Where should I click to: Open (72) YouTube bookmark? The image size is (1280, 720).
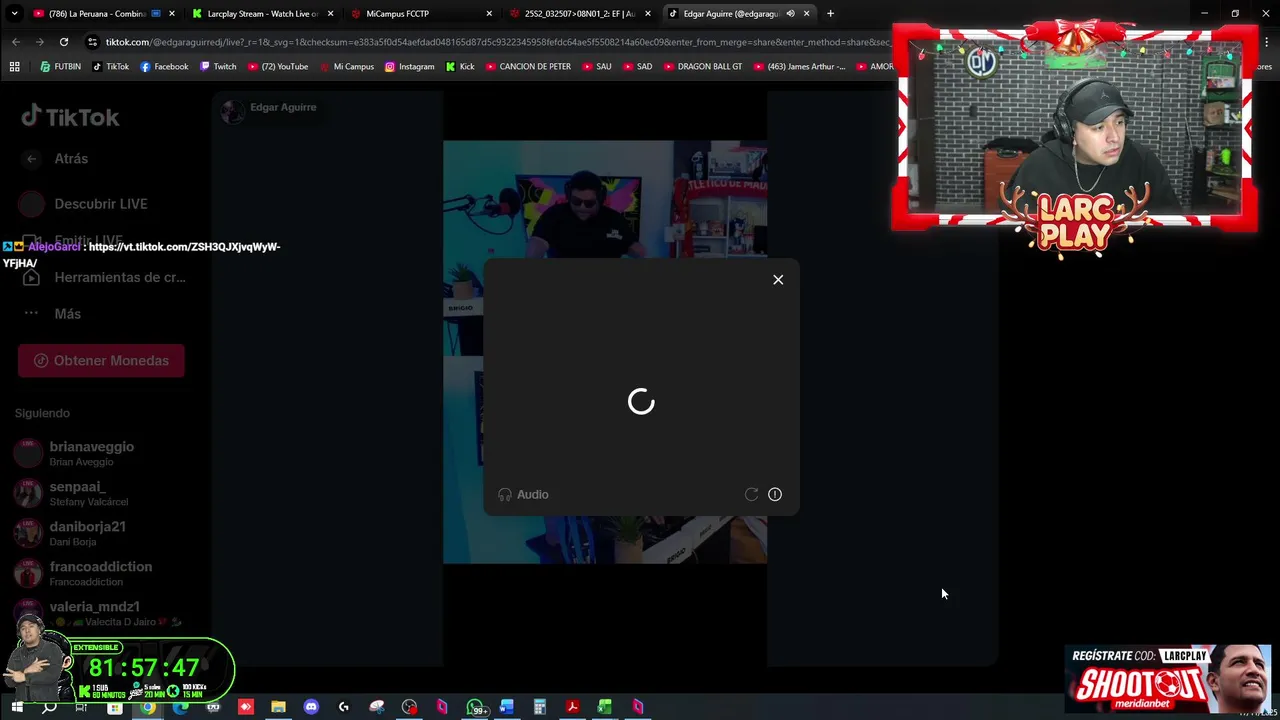pyautogui.click(x=278, y=67)
